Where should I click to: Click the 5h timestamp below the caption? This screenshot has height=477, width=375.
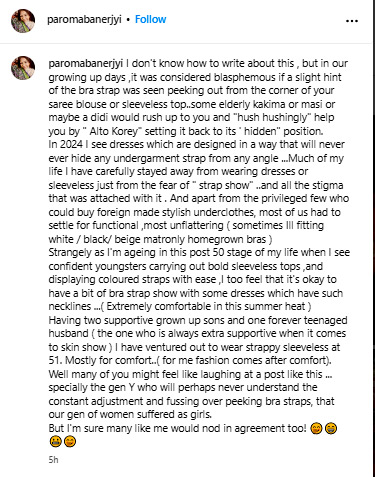tap(53, 460)
